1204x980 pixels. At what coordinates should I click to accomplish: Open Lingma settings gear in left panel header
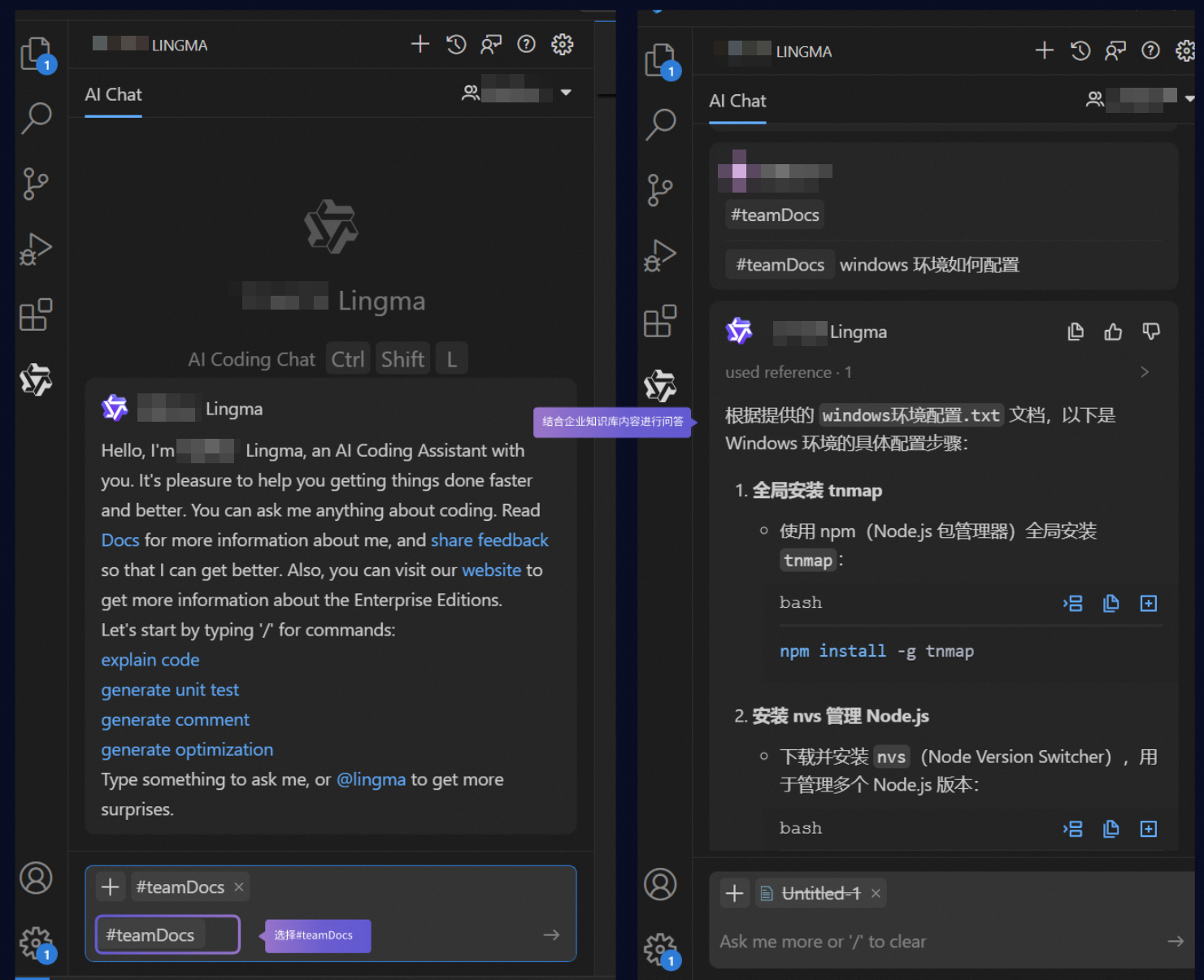coord(563,44)
